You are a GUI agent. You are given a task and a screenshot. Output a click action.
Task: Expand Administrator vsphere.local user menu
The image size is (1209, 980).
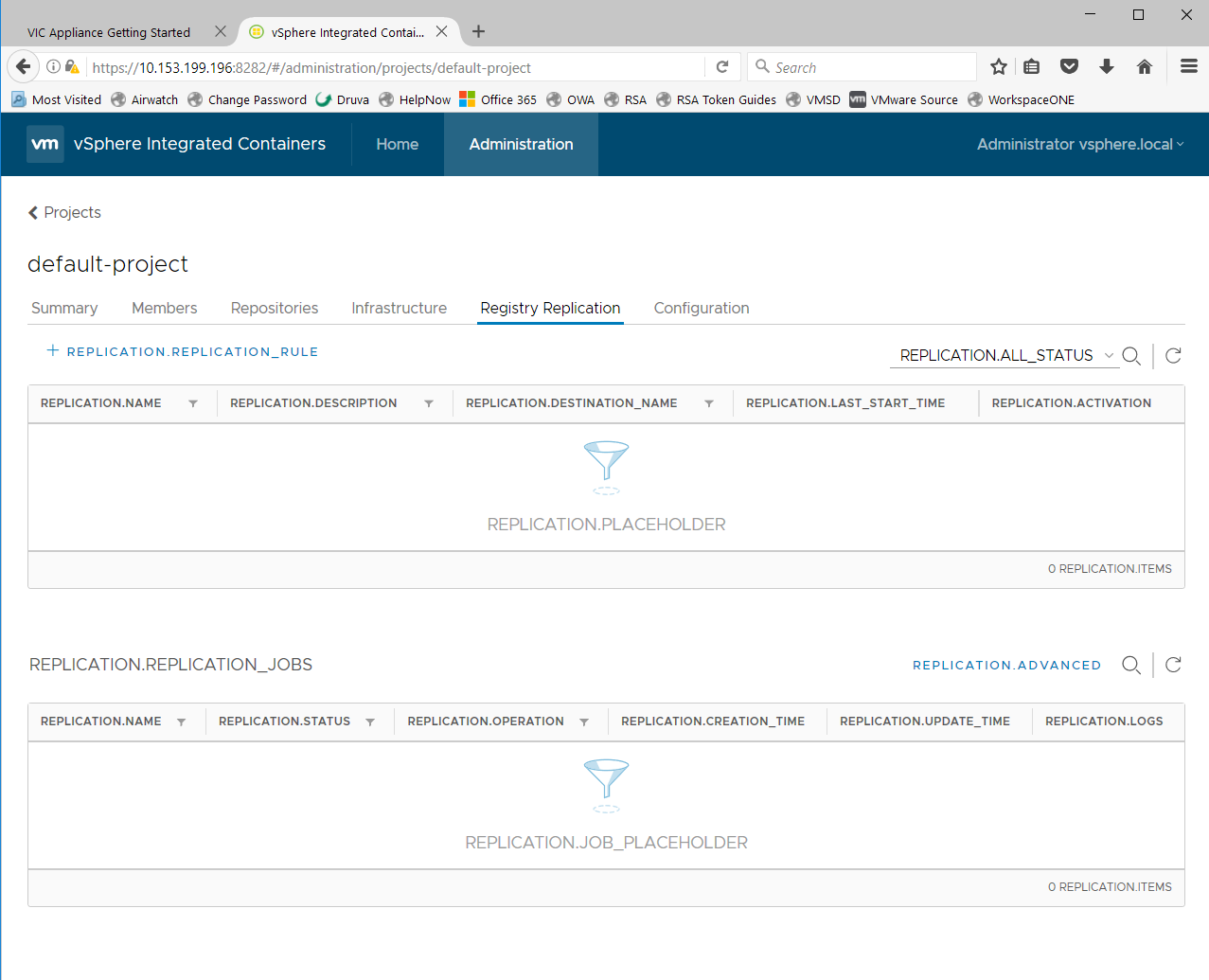[1080, 144]
